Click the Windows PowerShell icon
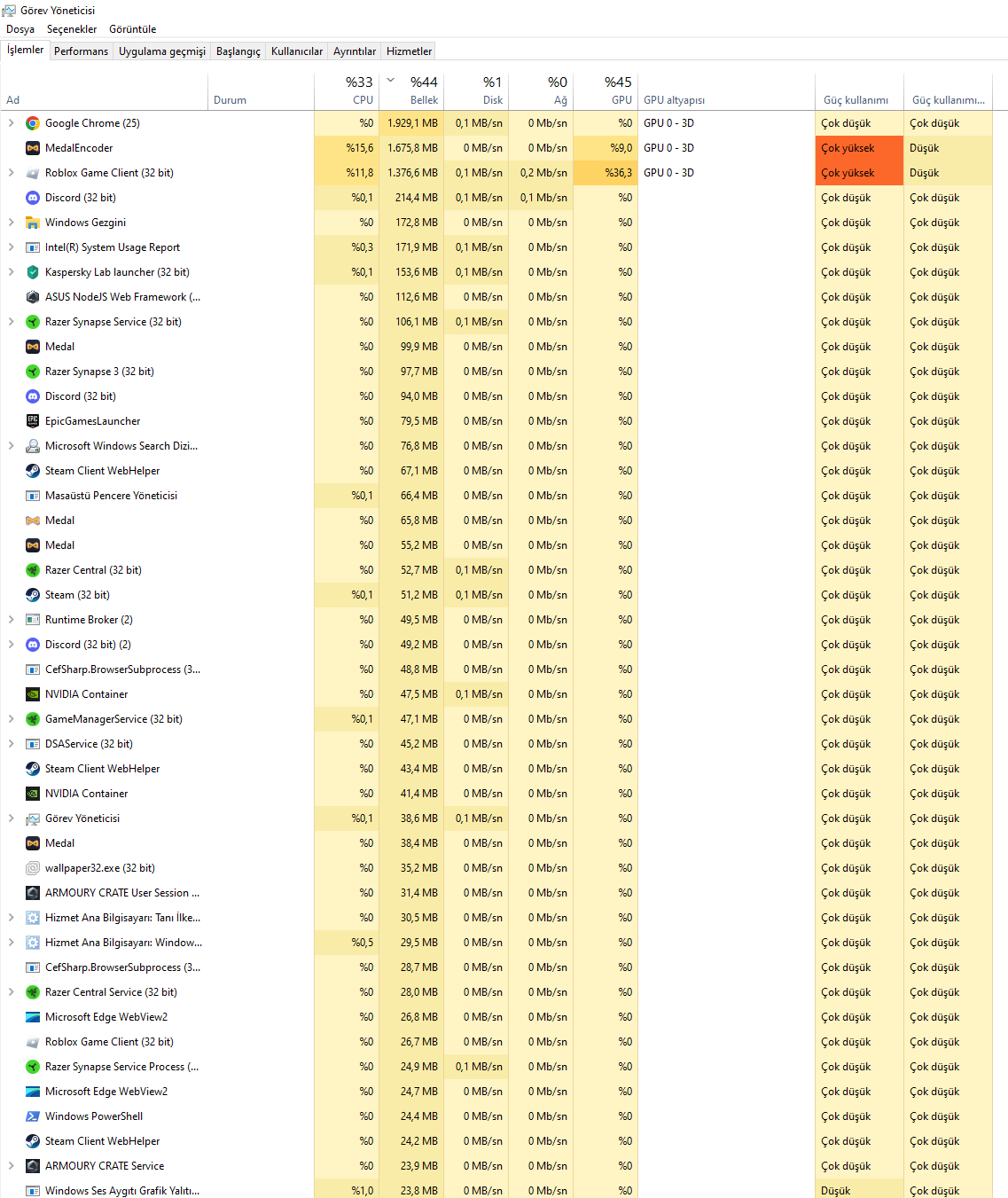The image size is (1008, 1198). click(33, 1116)
